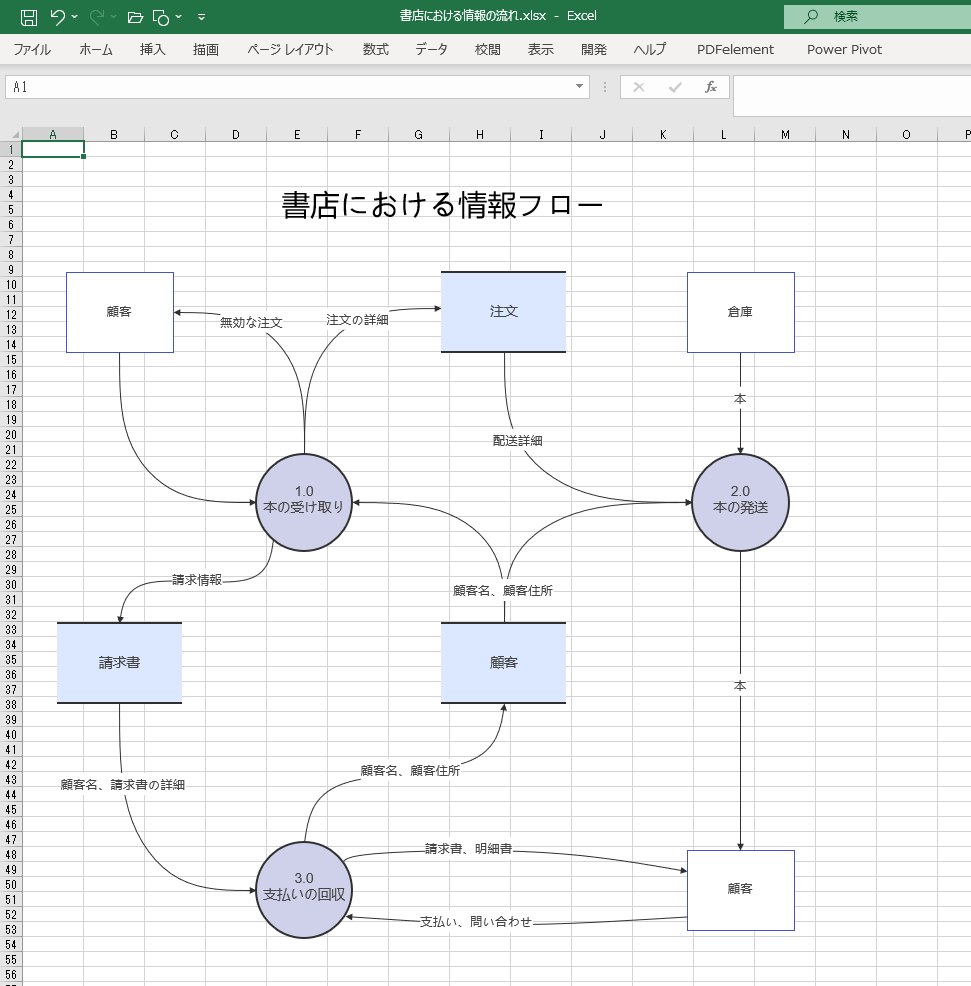Click the 検索 search box
Viewport: 971px width, 986px height.
pos(877,16)
